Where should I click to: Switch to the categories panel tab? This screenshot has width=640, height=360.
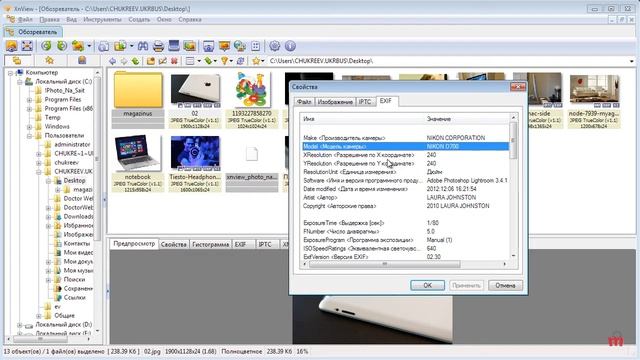click(x=82, y=60)
